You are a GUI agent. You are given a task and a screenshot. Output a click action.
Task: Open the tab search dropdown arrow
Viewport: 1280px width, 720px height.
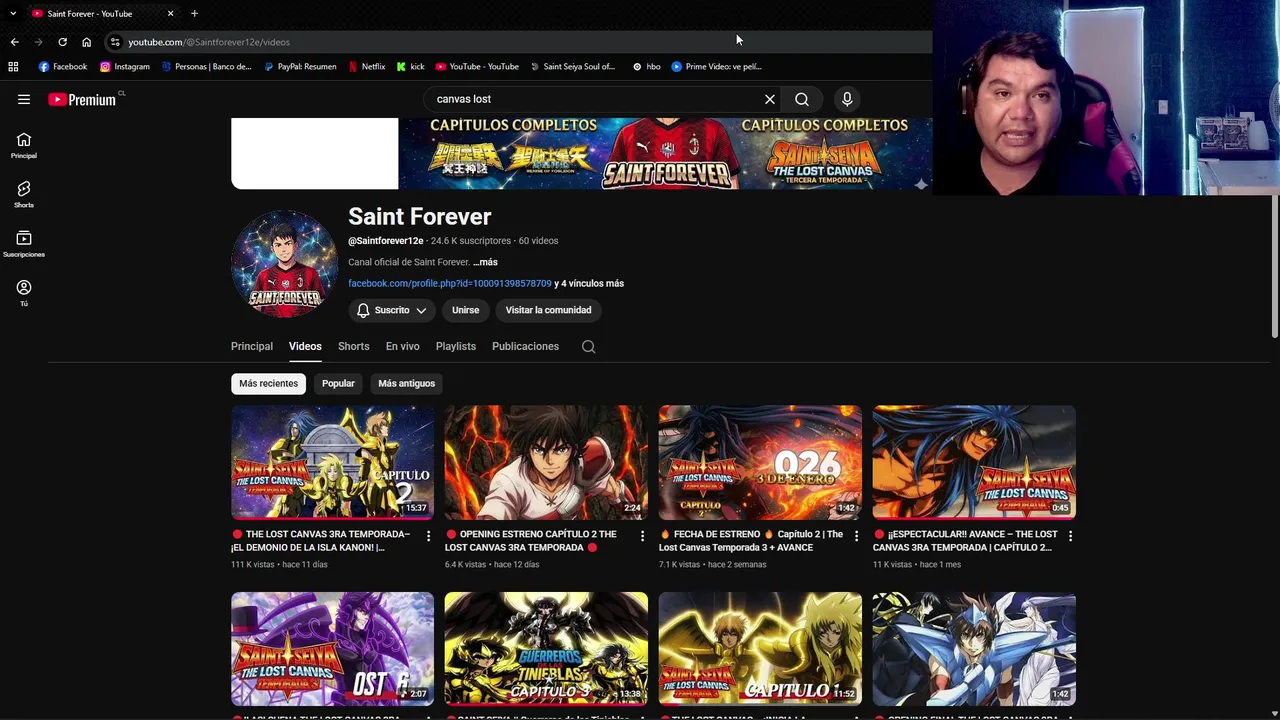coord(12,13)
